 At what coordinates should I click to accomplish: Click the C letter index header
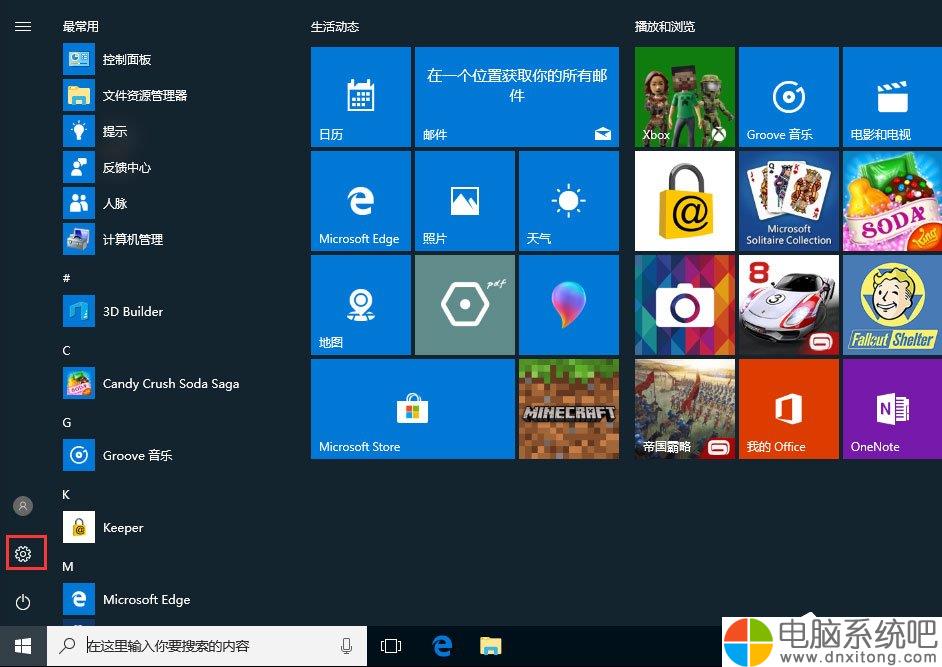(x=67, y=350)
